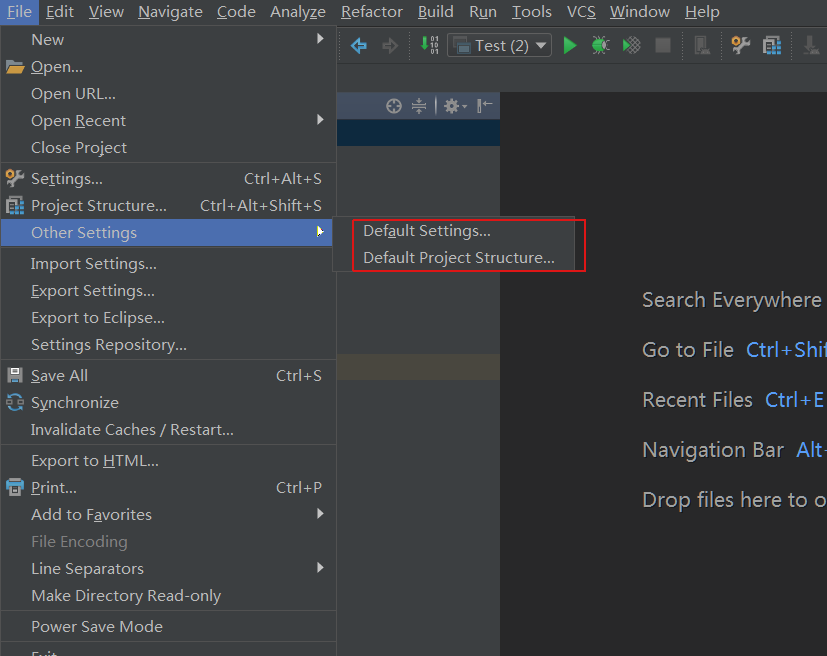Open the Test (2) run configuration dropdown
This screenshot has width=827, height=656.
[x=499, y=45]
